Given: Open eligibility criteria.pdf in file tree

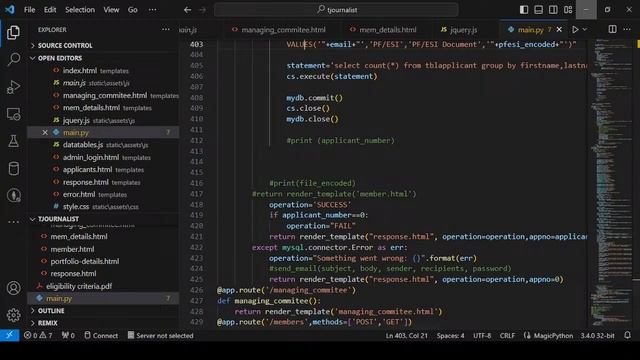Looking at the screenshot, I should click(103, 286).
